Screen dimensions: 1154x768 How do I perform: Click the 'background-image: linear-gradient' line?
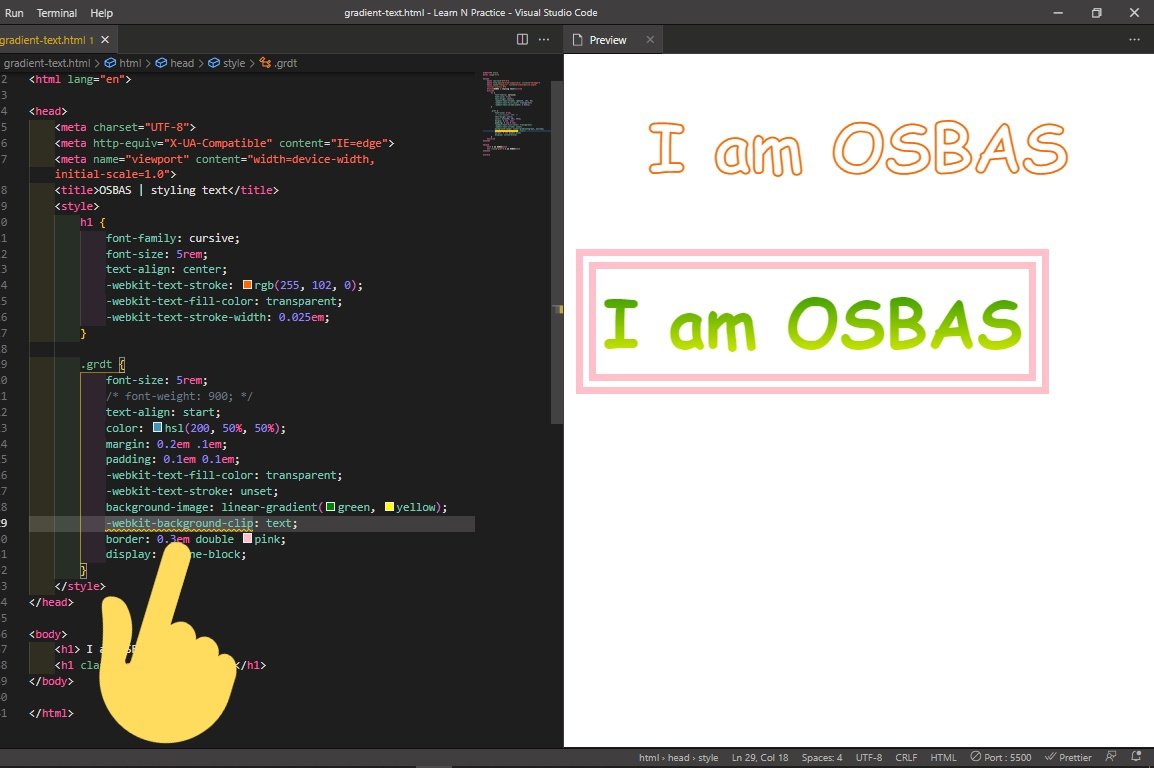[x=276, y=507]
